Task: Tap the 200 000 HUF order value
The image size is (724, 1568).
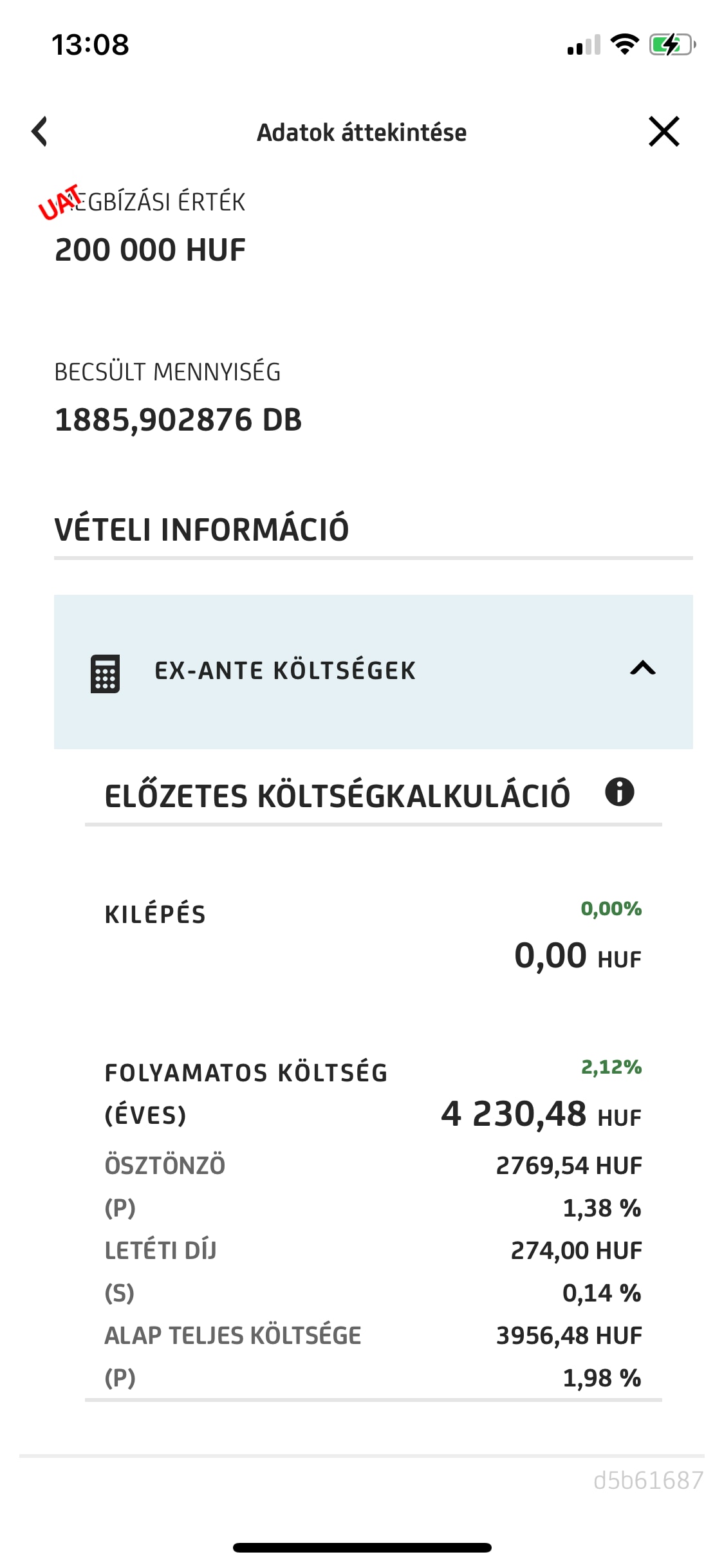Action: coord(150,250)
